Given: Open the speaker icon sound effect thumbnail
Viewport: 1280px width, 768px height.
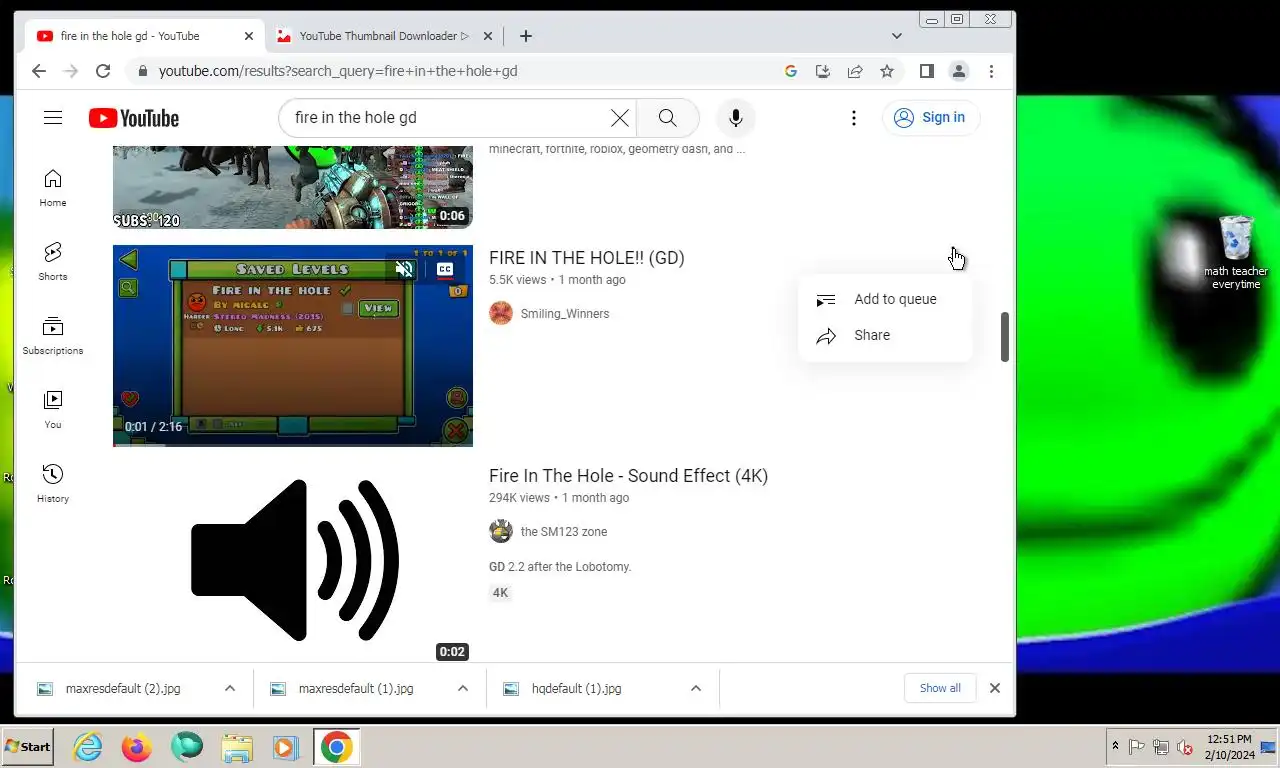Looking at the screenshot, I should [x=293, y=562].
